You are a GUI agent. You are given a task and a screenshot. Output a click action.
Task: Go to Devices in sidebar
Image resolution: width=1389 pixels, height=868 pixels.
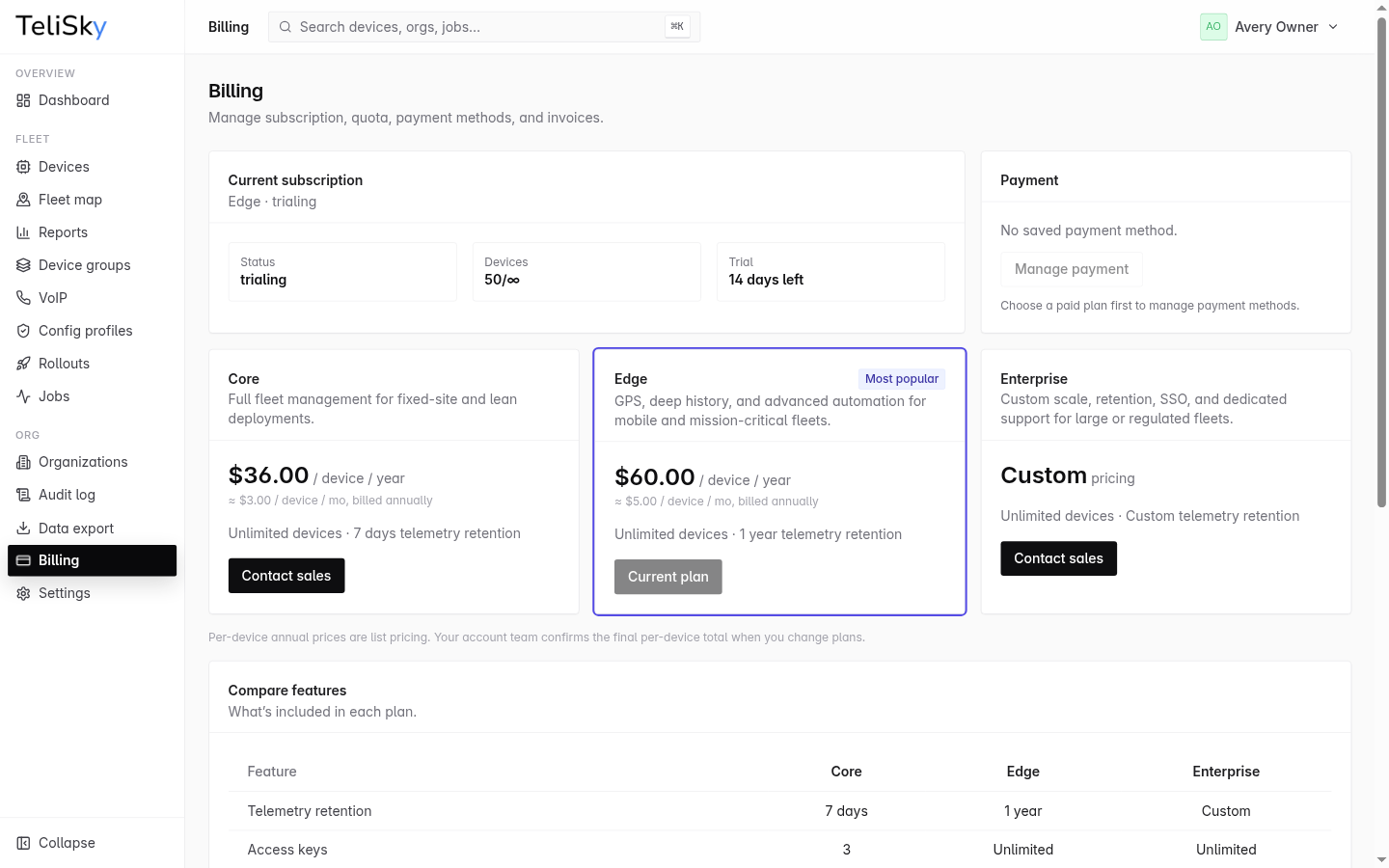[92, 167]
